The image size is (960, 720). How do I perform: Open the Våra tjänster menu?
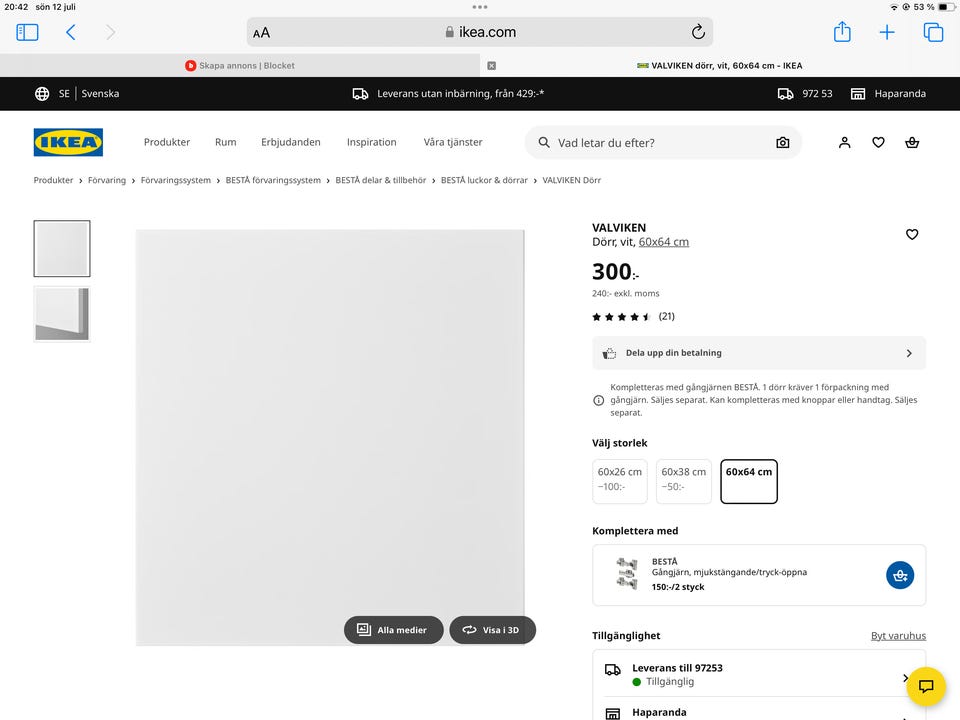[x=453, y=142]
